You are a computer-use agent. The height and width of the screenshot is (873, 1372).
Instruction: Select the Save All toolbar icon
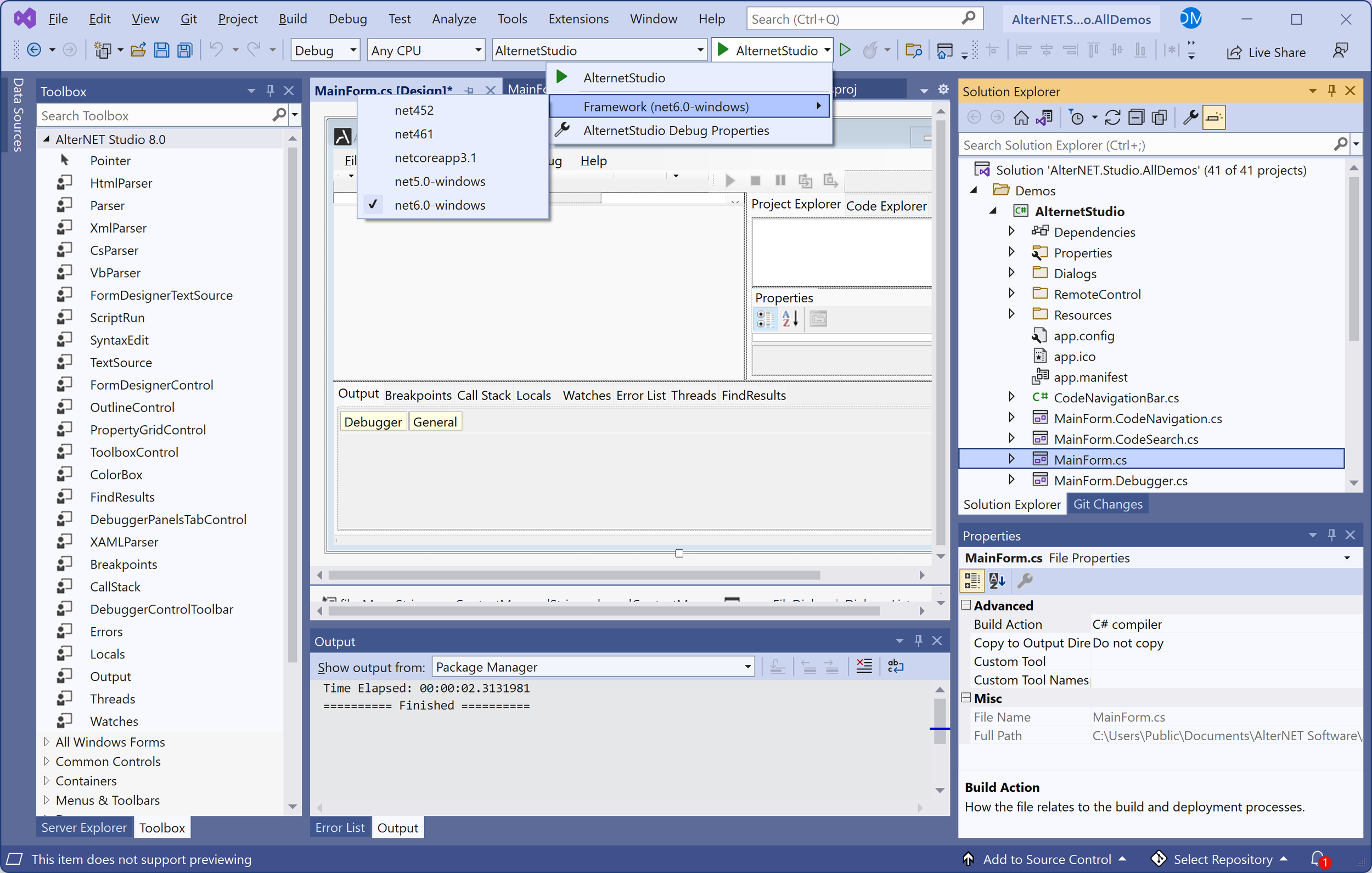click(x=184, y=49)
